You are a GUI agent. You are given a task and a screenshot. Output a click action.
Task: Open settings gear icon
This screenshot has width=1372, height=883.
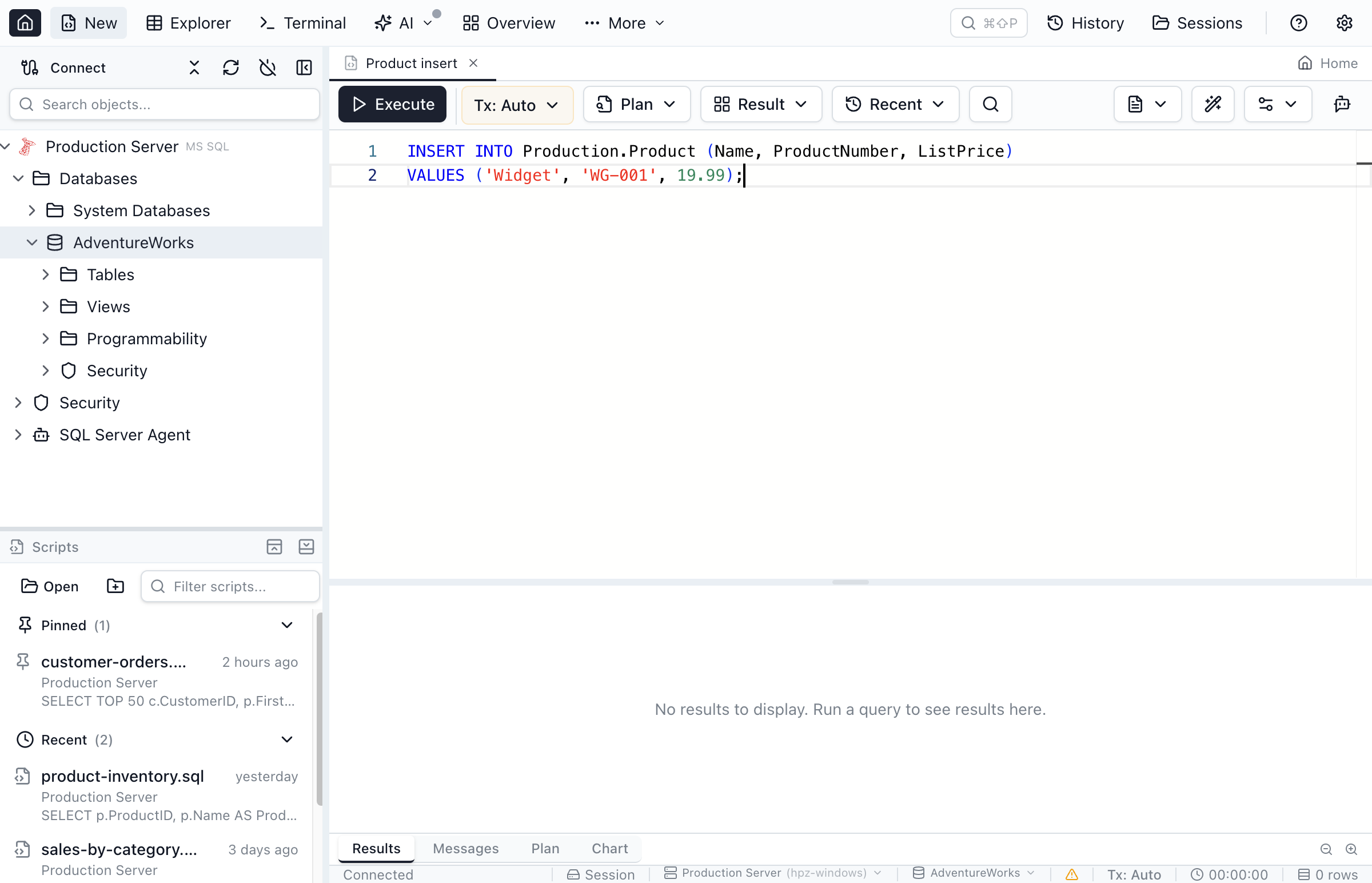pyautogui.click(x=1344, y=23)
